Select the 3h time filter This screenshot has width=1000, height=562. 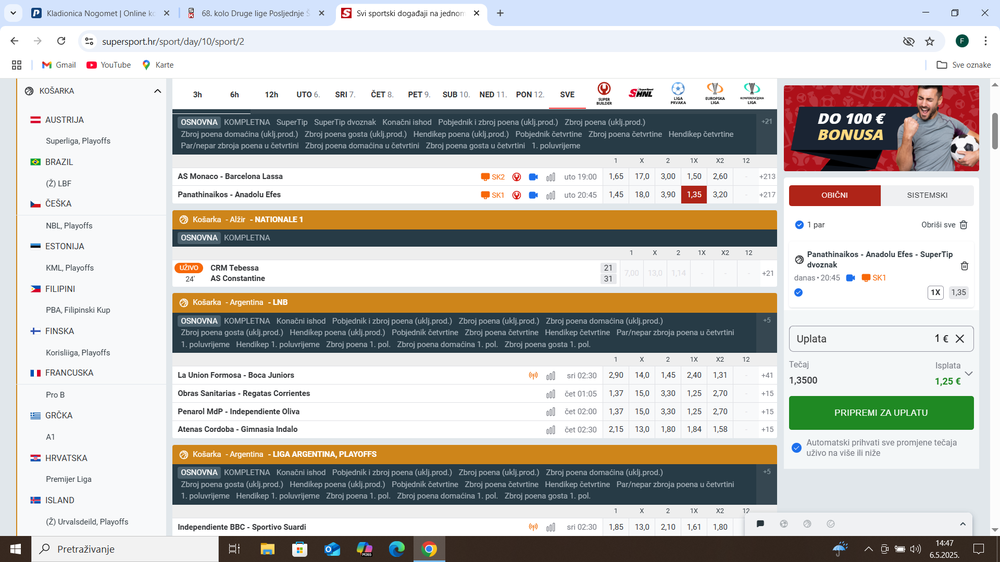197,94
